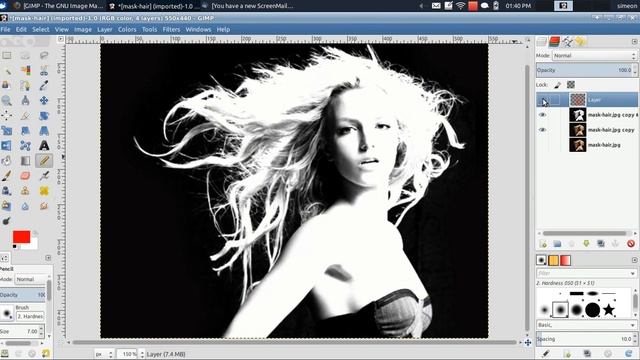Click the Wi-Fi icon in system tray
Screen dimensions: 640x360
click(x=460, y=6)
